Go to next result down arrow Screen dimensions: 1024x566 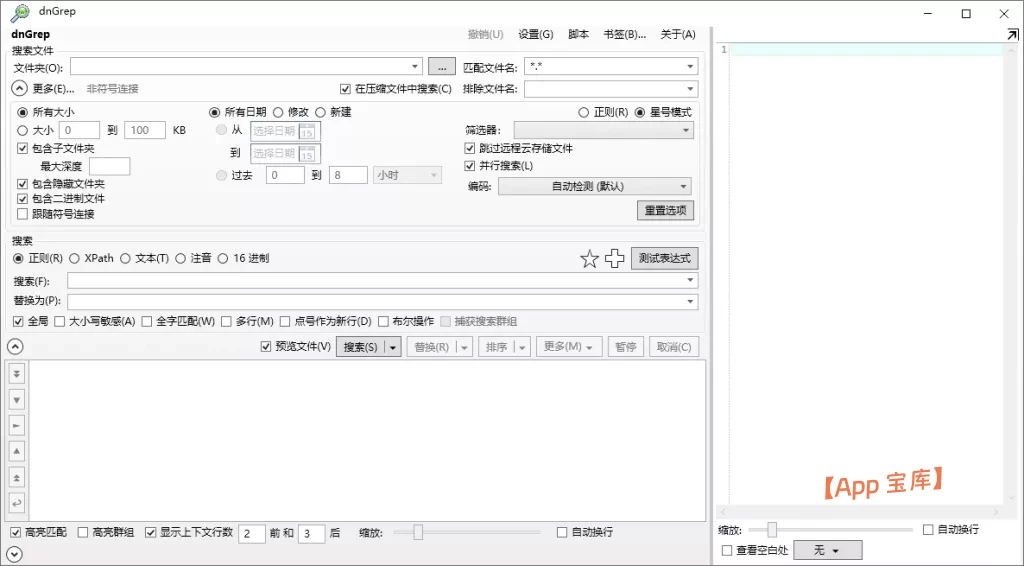point(17,400)
